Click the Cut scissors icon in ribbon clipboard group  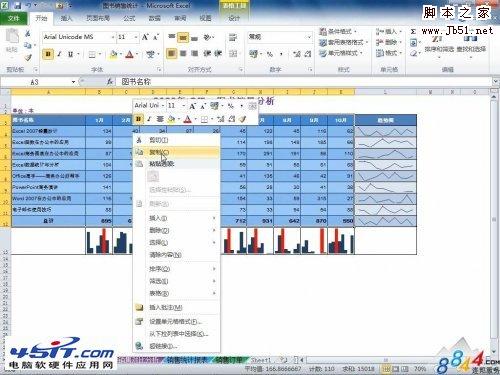click(x=28, y=33)
